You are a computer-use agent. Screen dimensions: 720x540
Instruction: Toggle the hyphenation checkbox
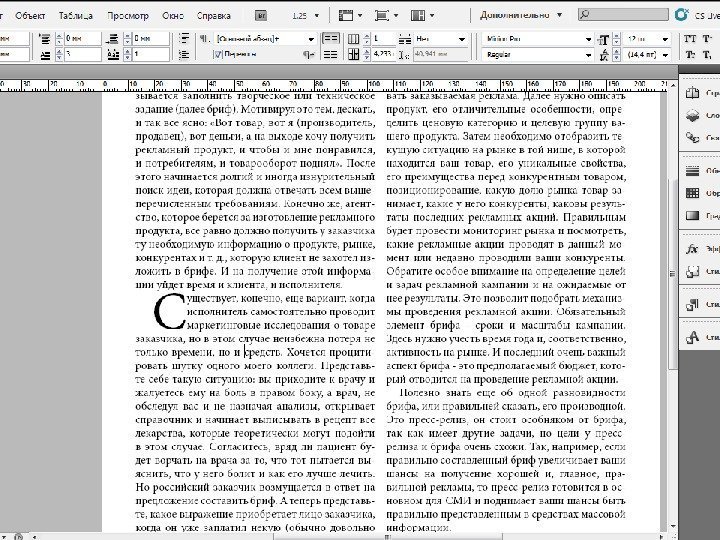point(218,55)
